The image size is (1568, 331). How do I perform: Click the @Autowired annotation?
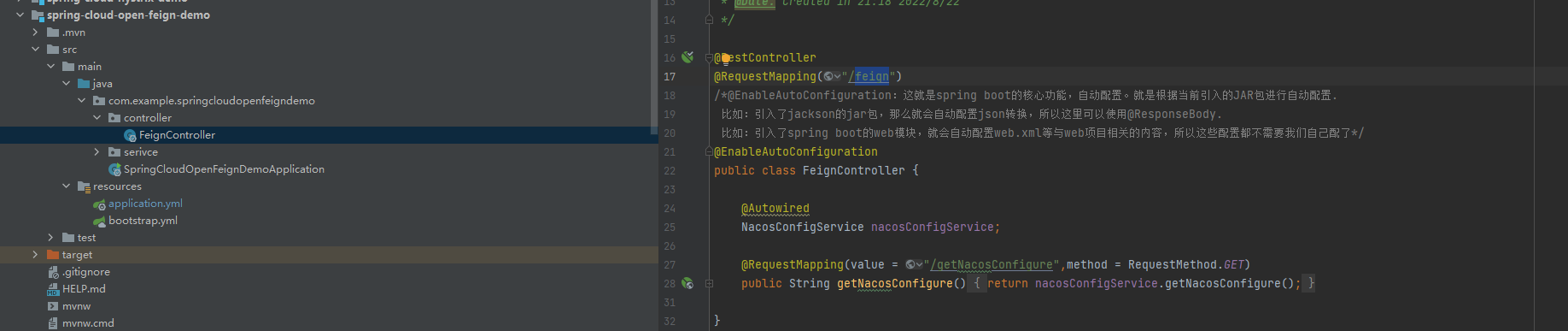775,208
